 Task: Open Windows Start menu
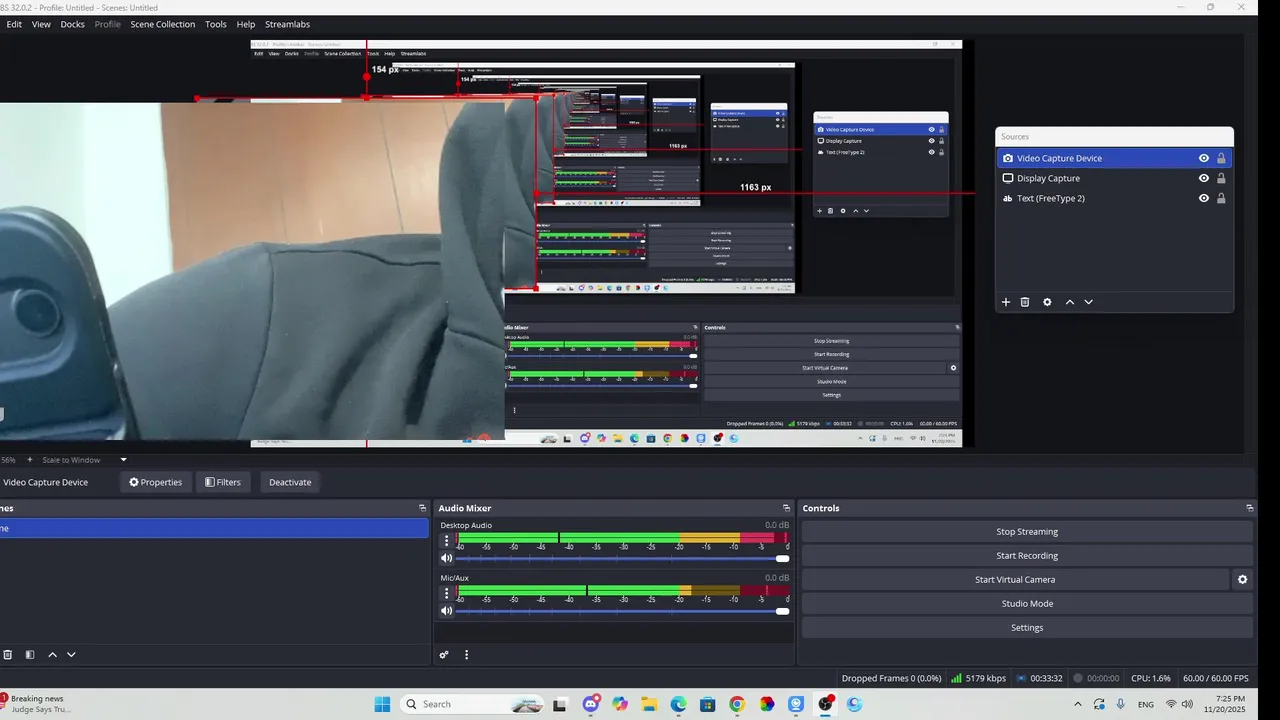click(382, 704)
